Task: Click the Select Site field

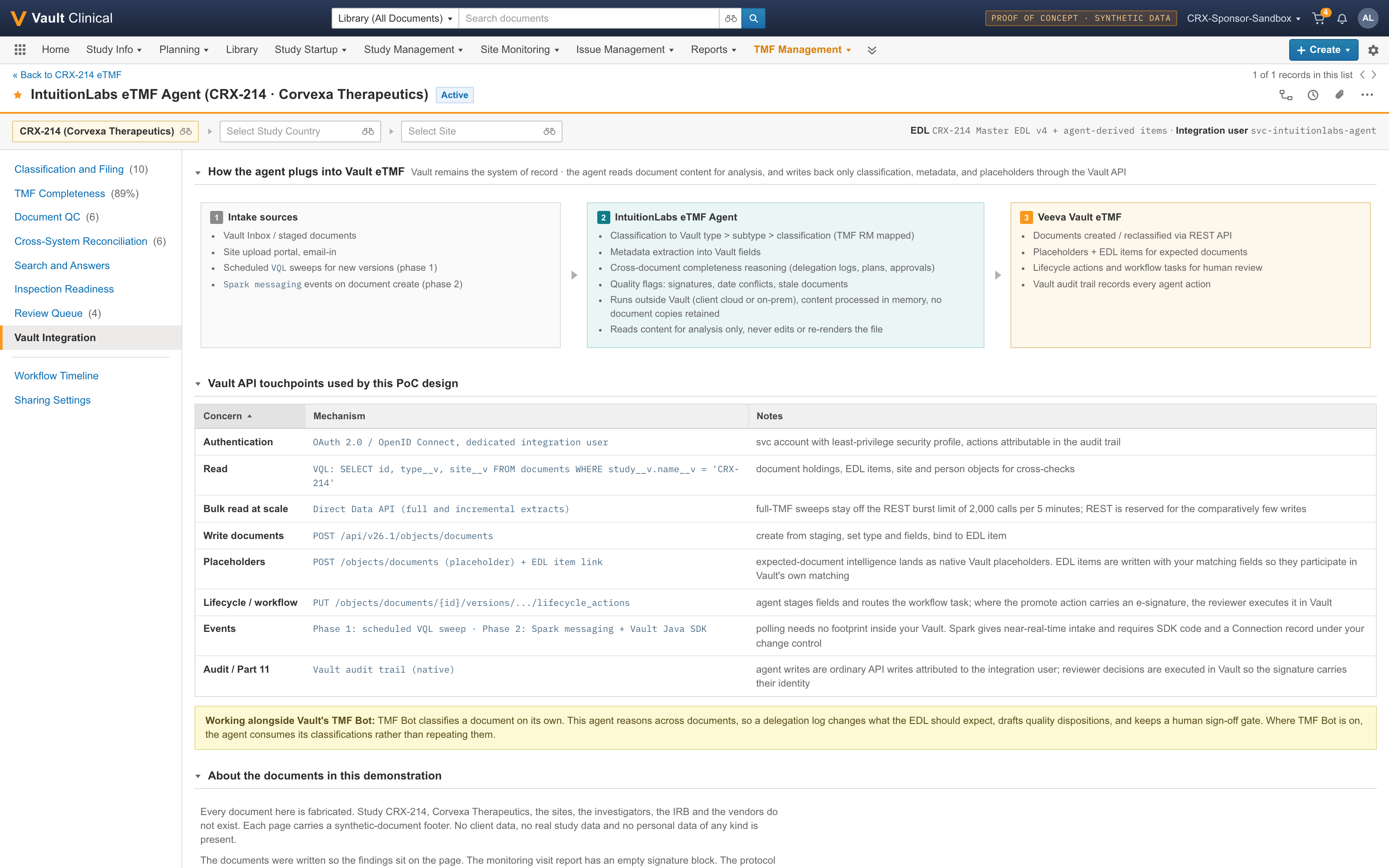Action: coord(481,132)
